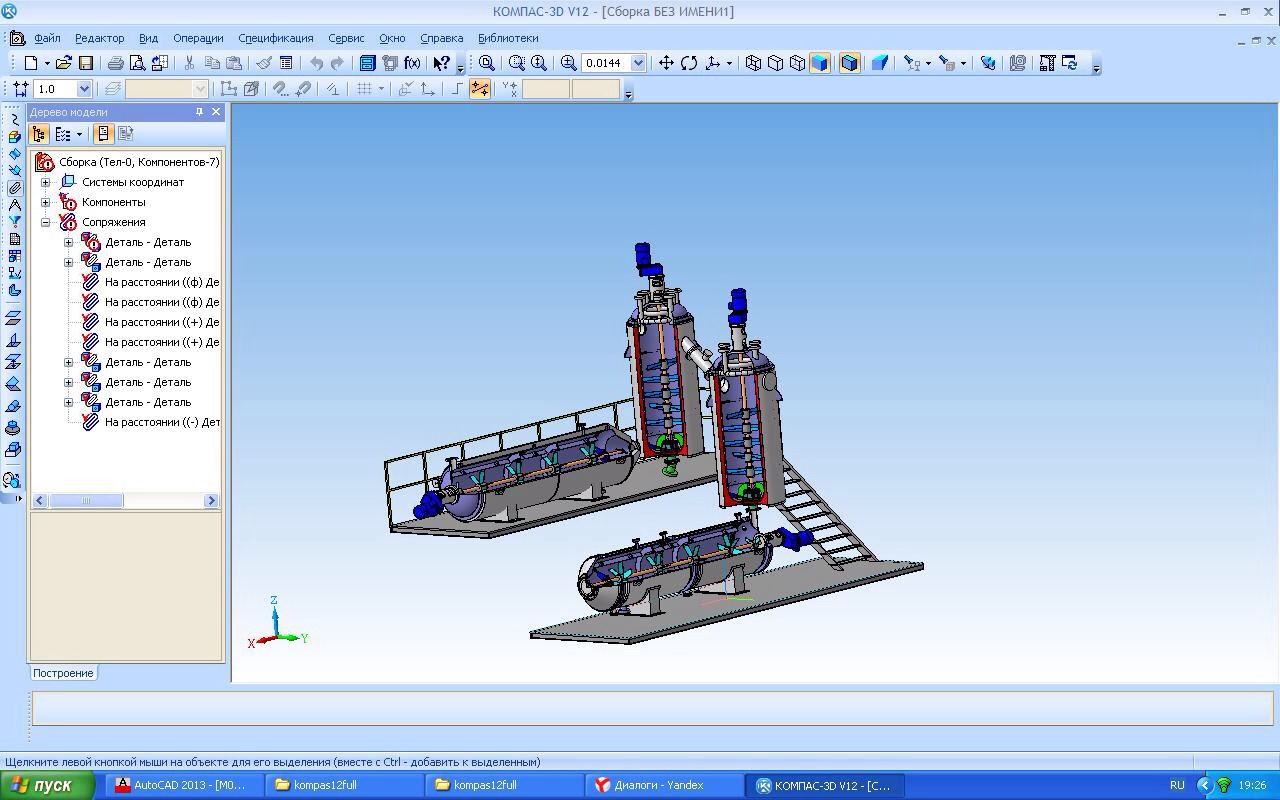
Task: Choose the Perpendicular mate tool in the left toolbar
Action: tap(14, 340)
